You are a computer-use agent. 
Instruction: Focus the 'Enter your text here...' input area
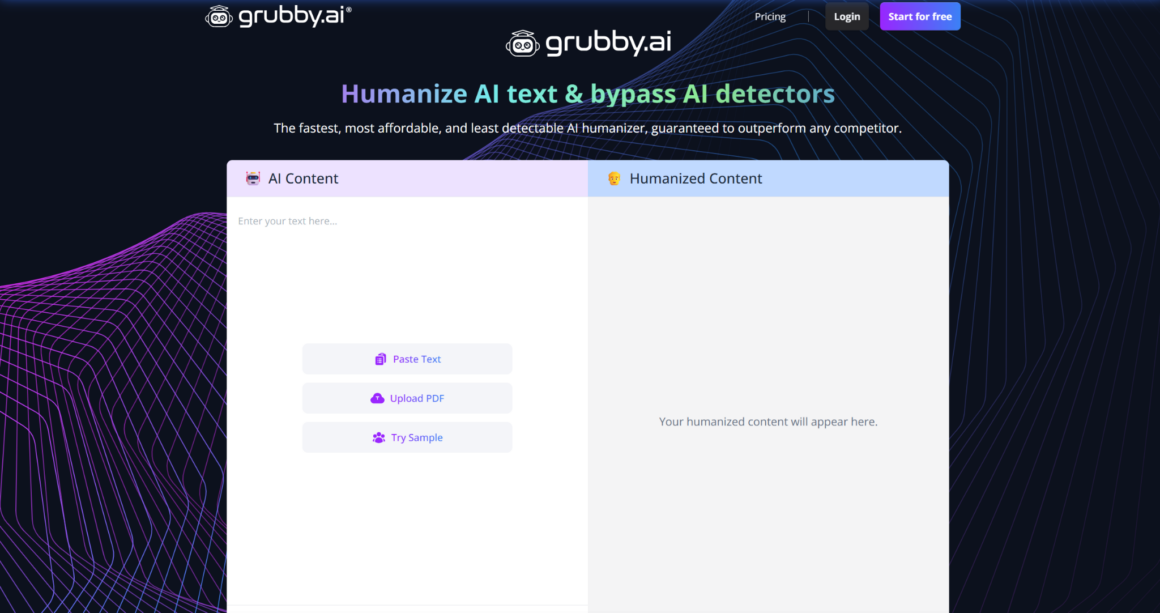pyautogui.click(x=408, y=400)
